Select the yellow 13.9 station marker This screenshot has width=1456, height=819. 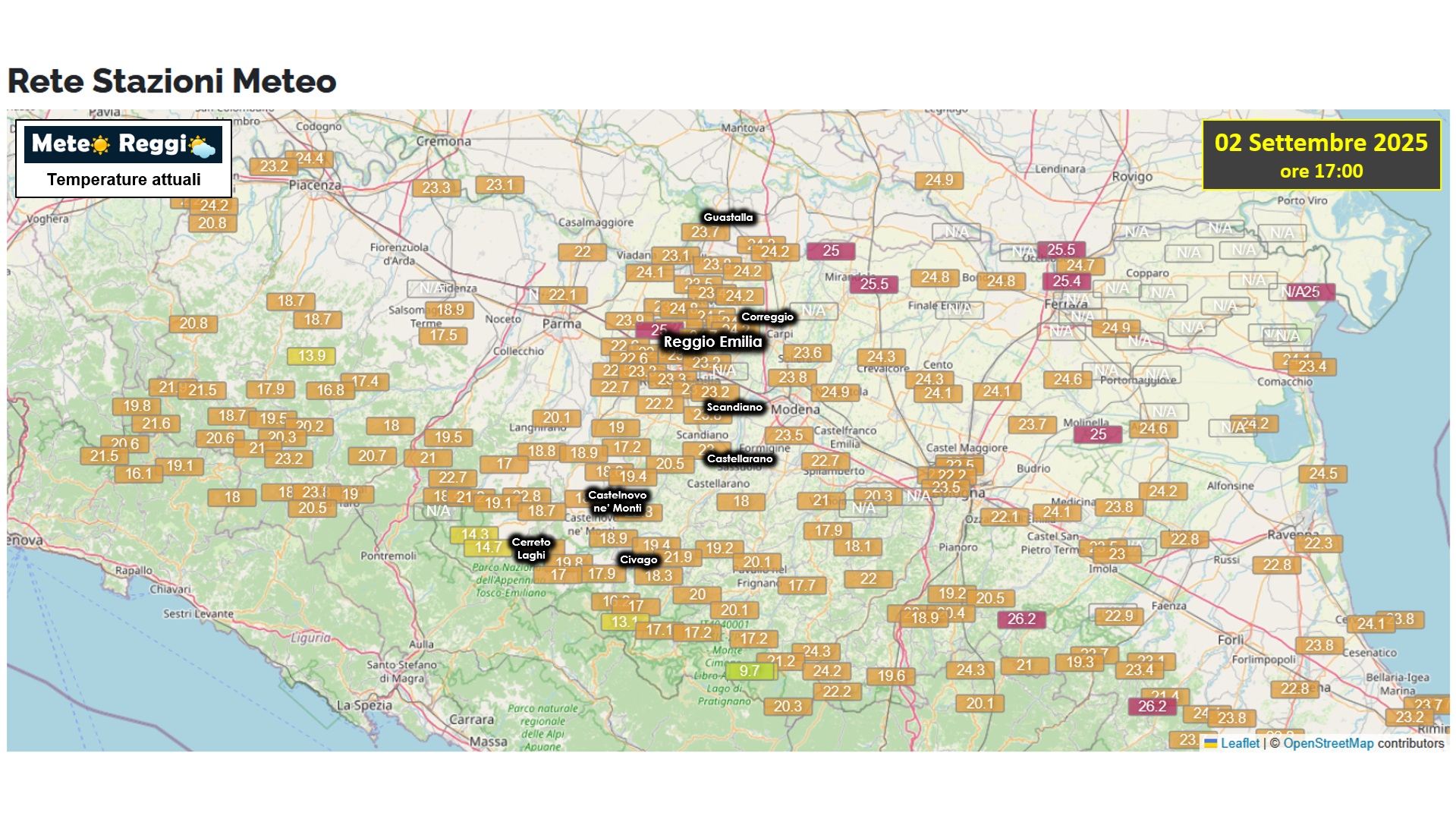(311, 356)
